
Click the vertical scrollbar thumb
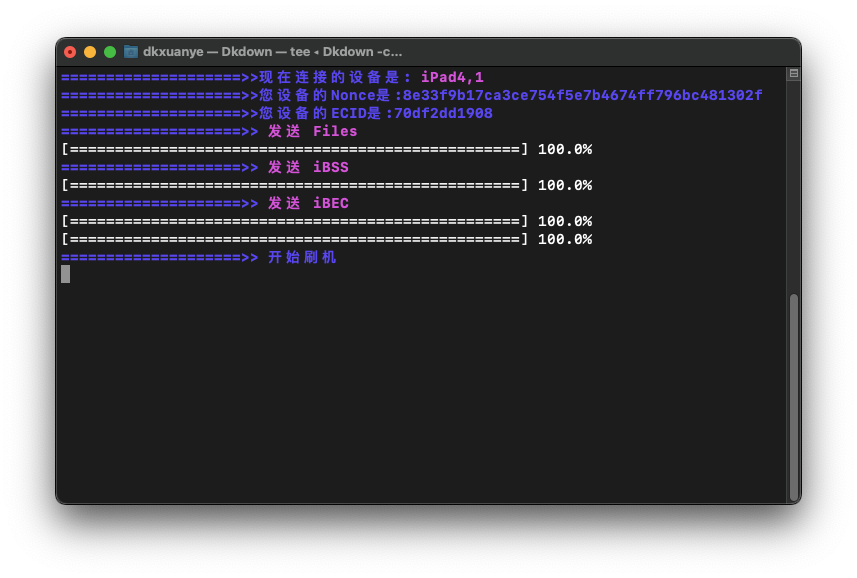793,396
